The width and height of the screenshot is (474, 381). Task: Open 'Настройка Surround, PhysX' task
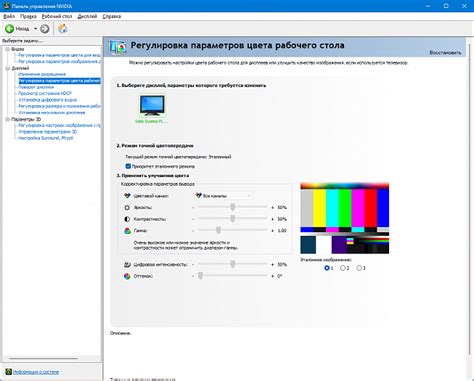[46, 138]
